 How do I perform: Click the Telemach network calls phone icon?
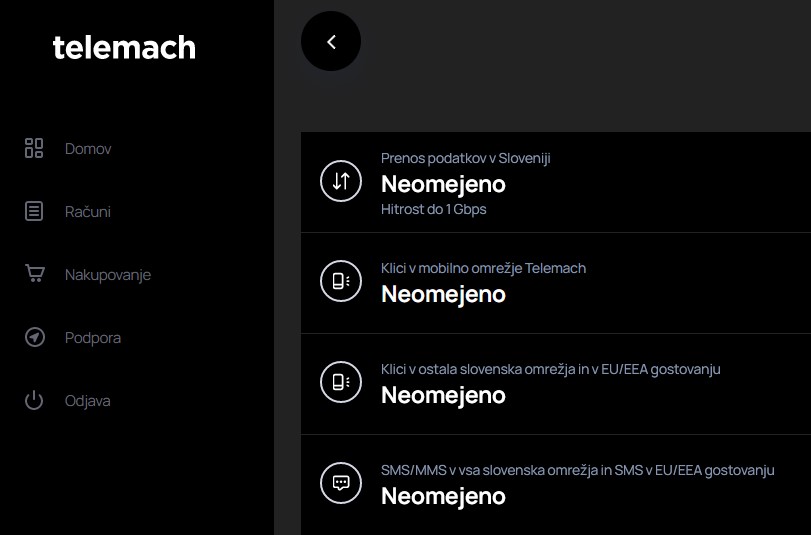341,281
